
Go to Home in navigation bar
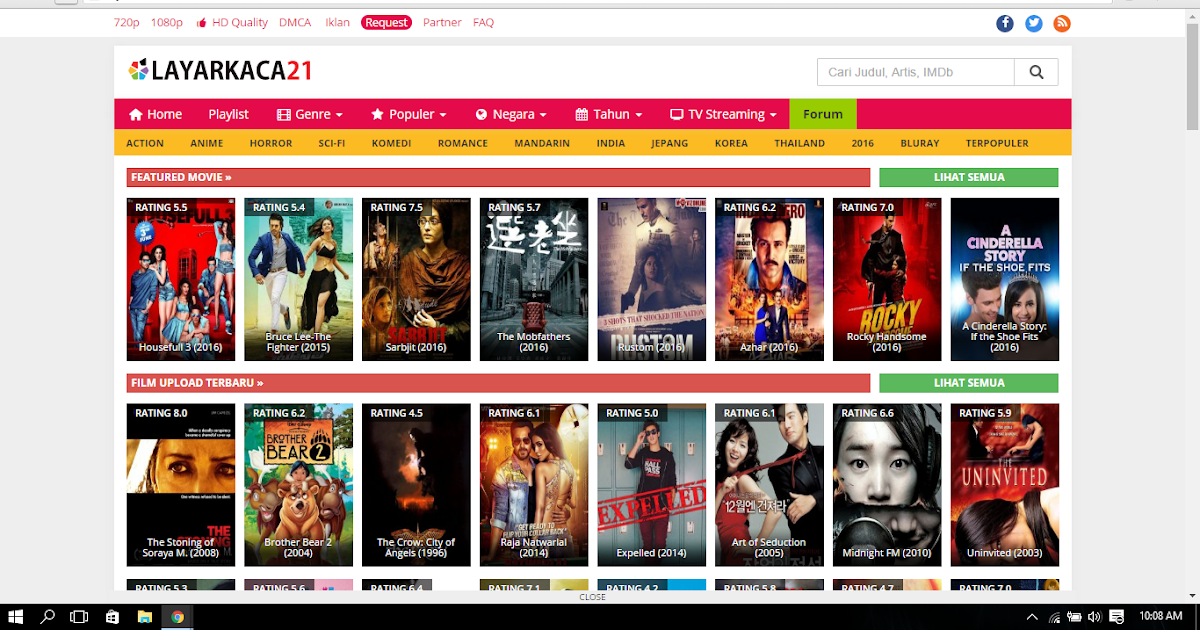tap(155, 114)
